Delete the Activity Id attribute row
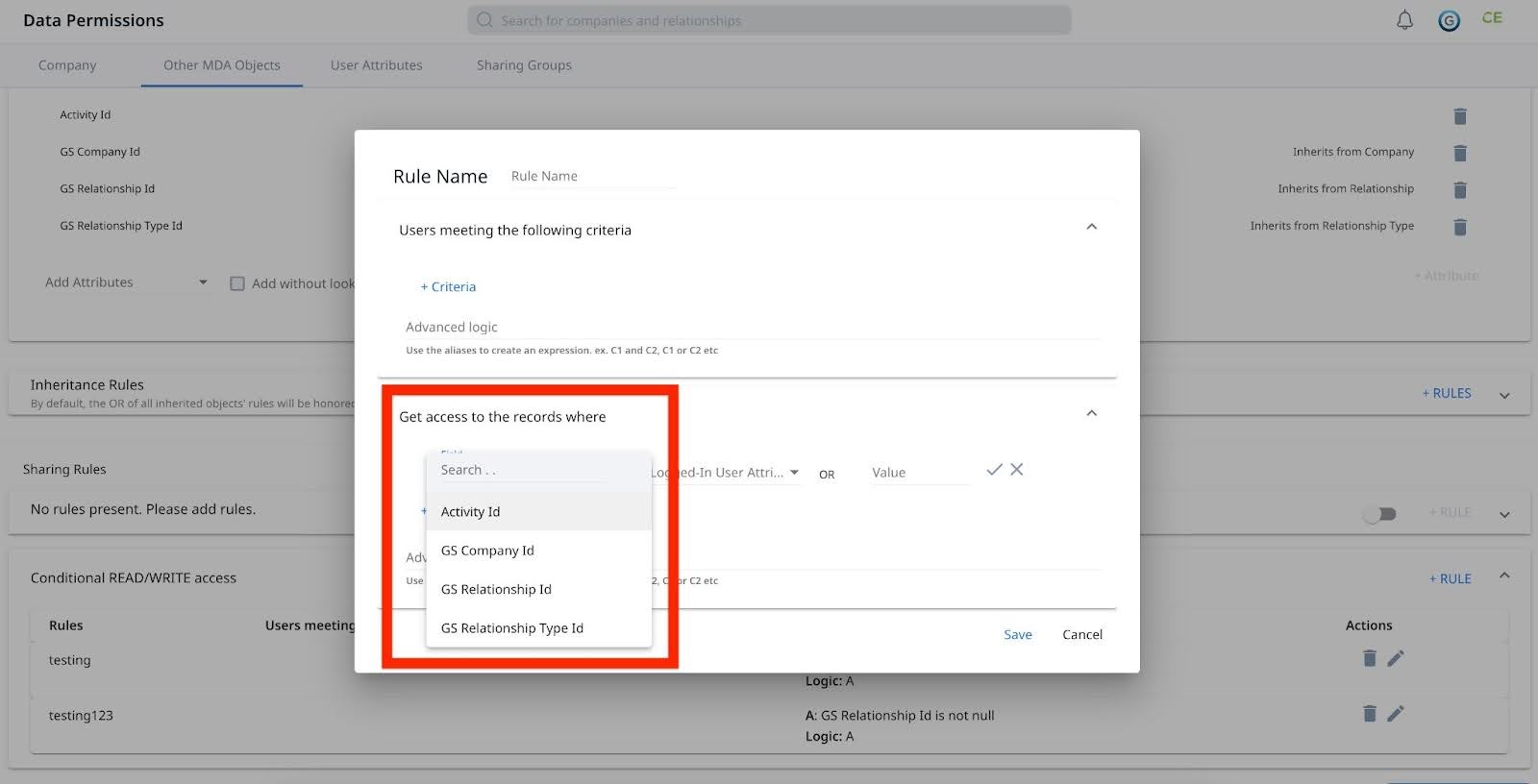Image resolution: width=1538 pixels, height=784 pixels. click(x=1460, y=116)
